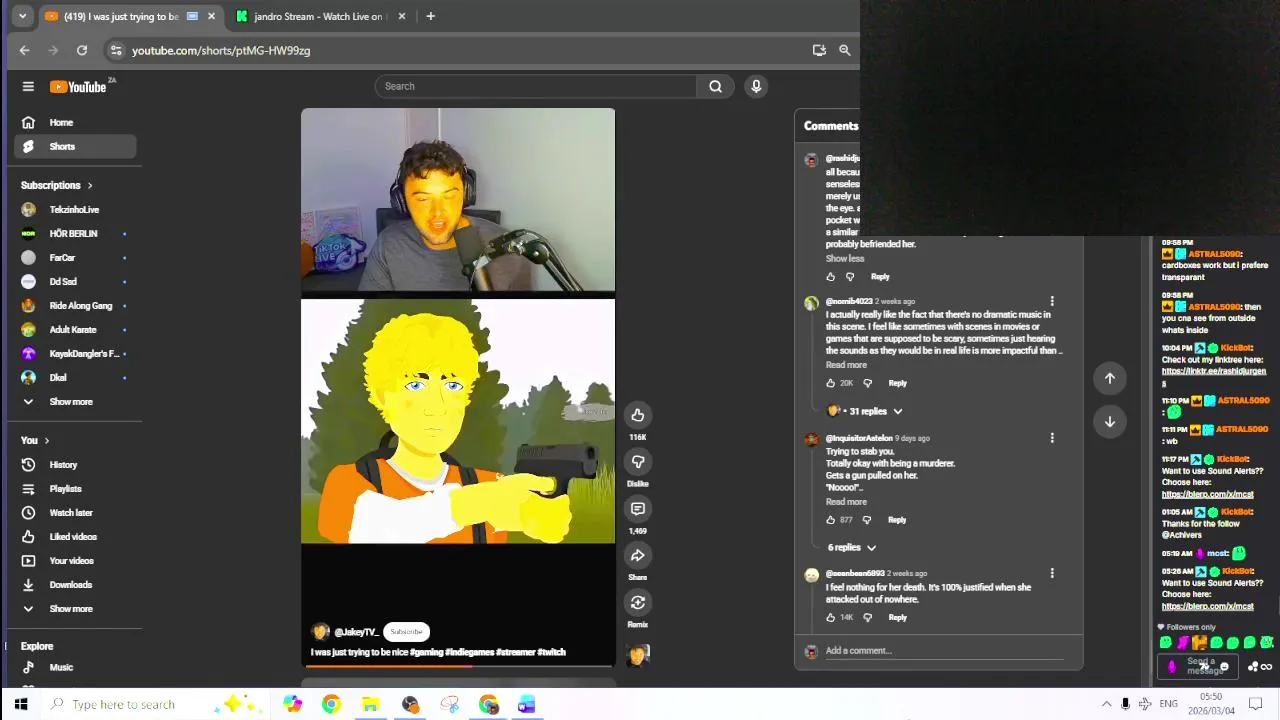The image size is (1280, 720).
Task: Open the sound track thumbnail under Remix
Action: [x=638, y=655]
